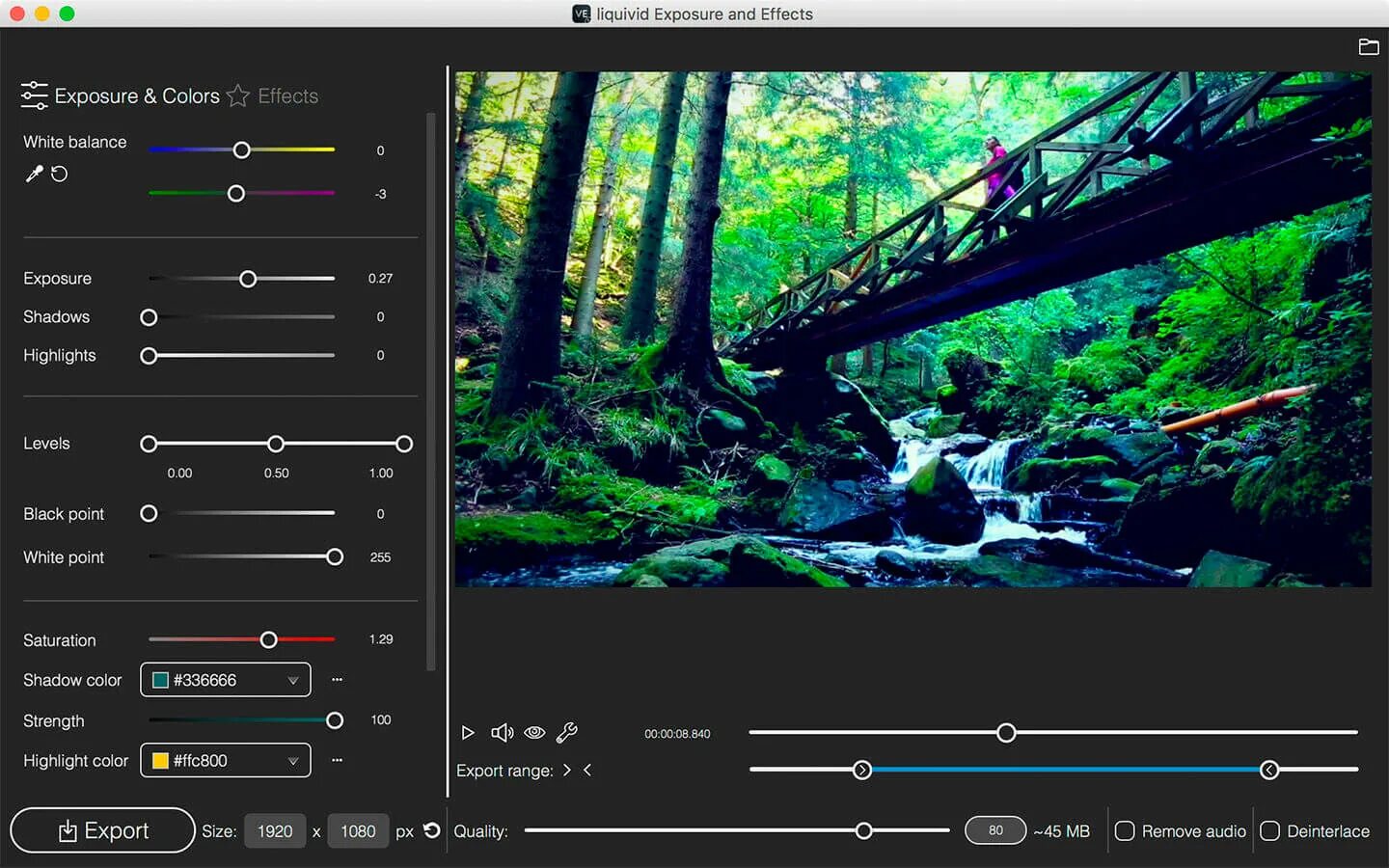Click the Saturation value 1.29
The width and height of the screenshot is (1389, 868).
pyautogui.click(x=381, y=638)
